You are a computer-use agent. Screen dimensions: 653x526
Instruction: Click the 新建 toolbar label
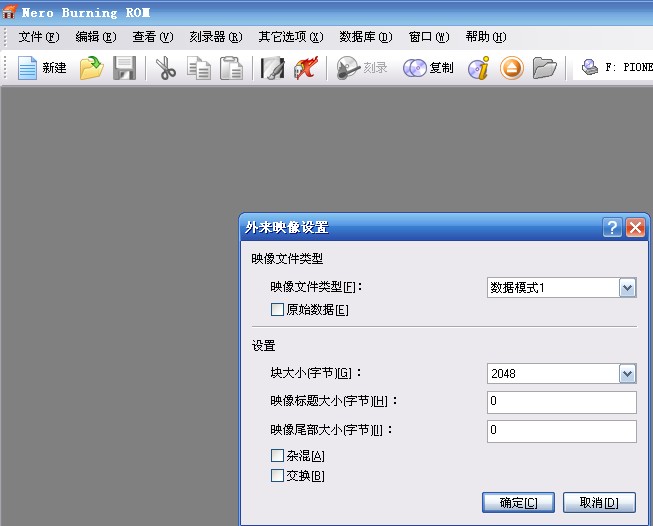click(x=54, y=67)
